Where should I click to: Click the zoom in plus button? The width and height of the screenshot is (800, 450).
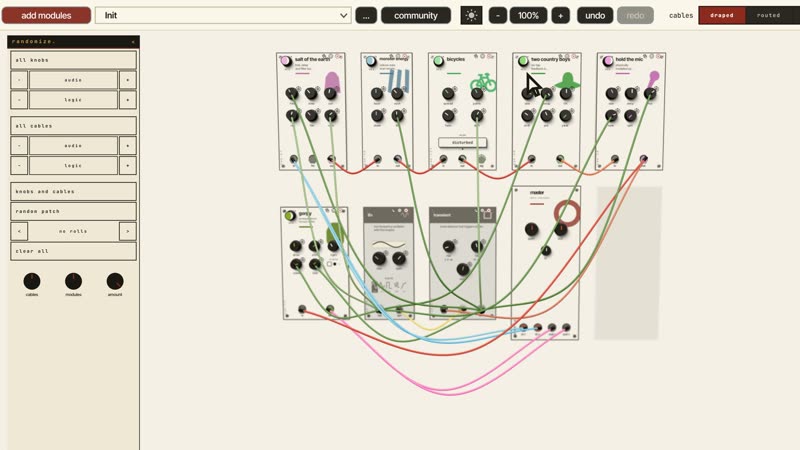click(560, 15)
